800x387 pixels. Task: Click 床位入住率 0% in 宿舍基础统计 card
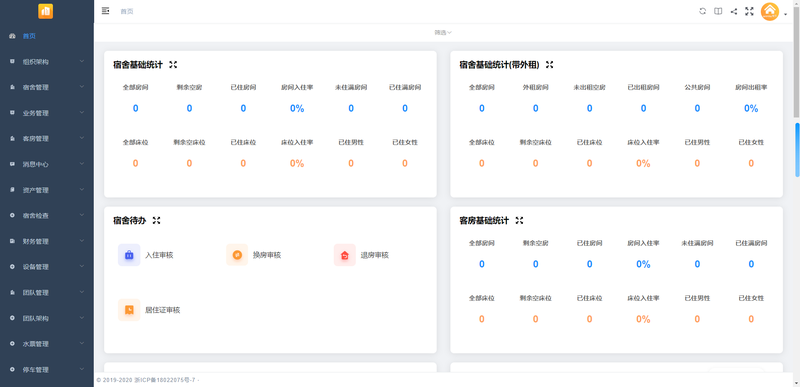coord(297,164)
